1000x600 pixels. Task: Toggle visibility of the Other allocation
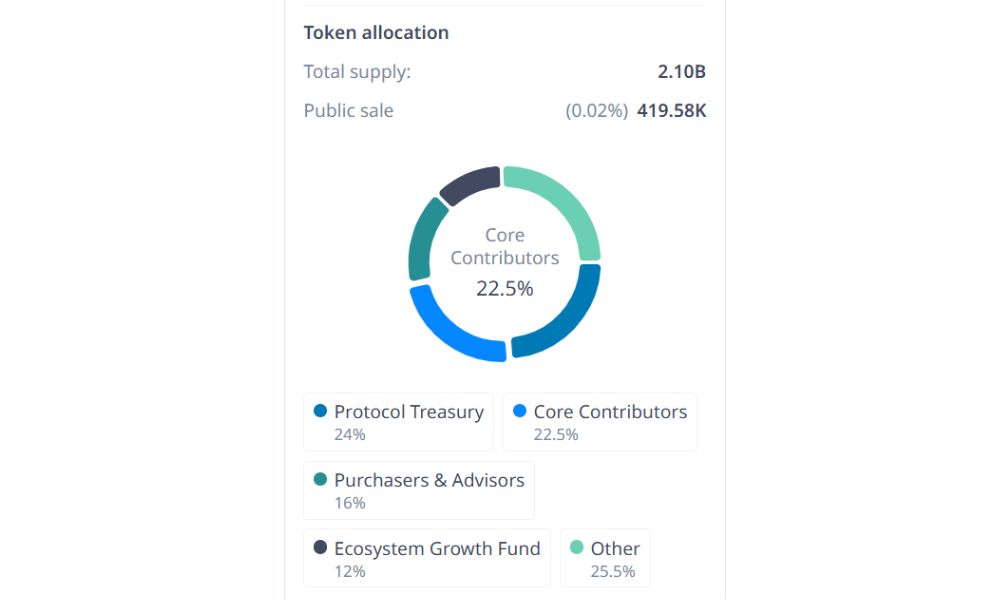tap(605, 558)
